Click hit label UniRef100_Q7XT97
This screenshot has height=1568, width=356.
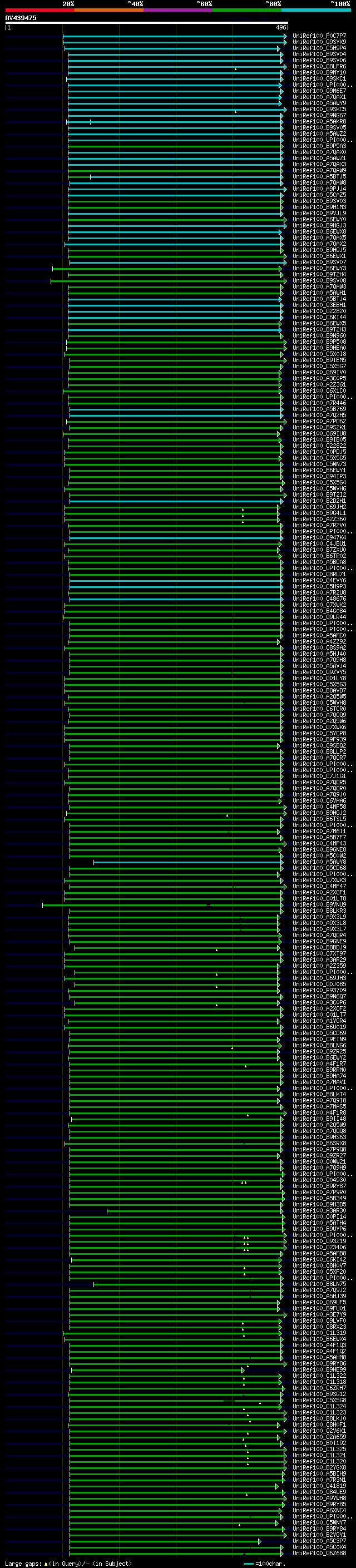(319, 953)
